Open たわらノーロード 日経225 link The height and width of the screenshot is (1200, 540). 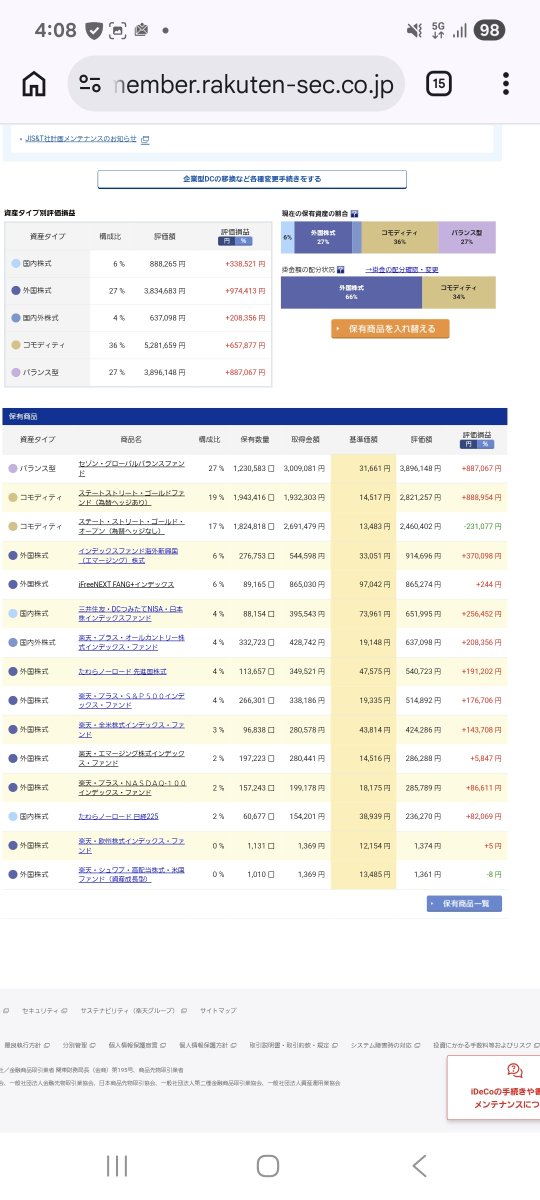[x=118, y=816]
